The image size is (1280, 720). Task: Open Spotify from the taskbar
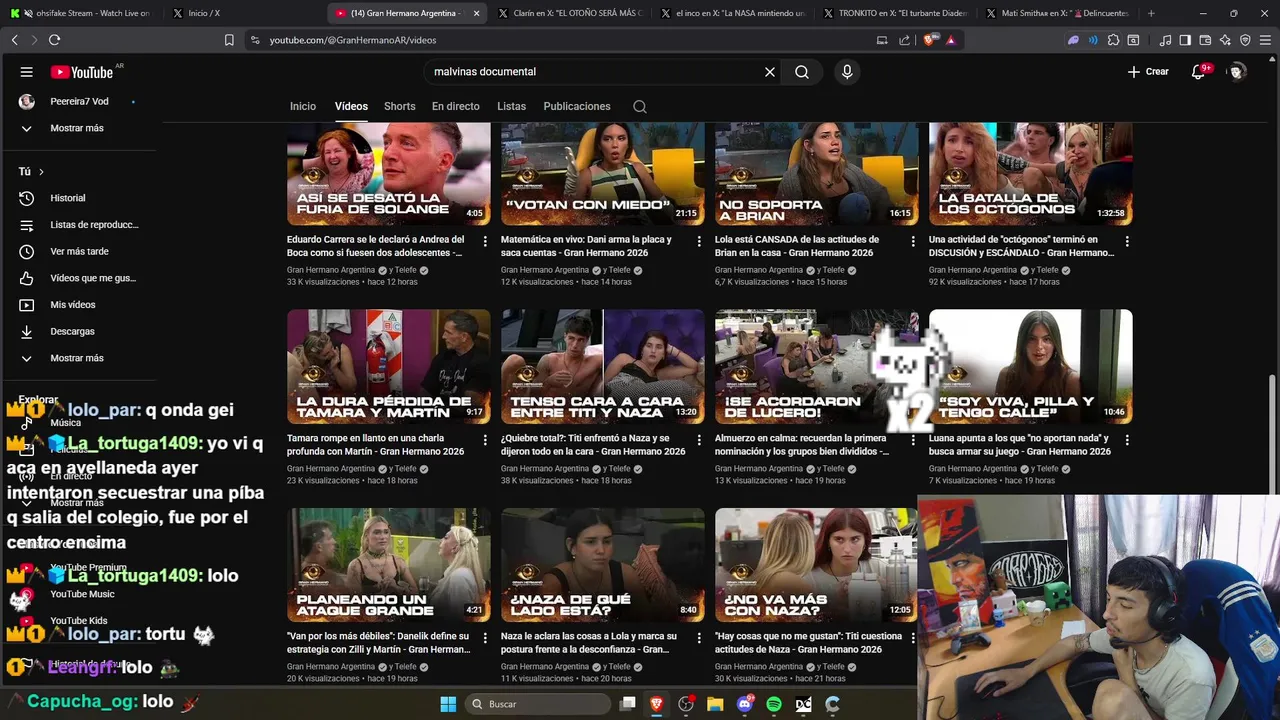pos(774,704)
